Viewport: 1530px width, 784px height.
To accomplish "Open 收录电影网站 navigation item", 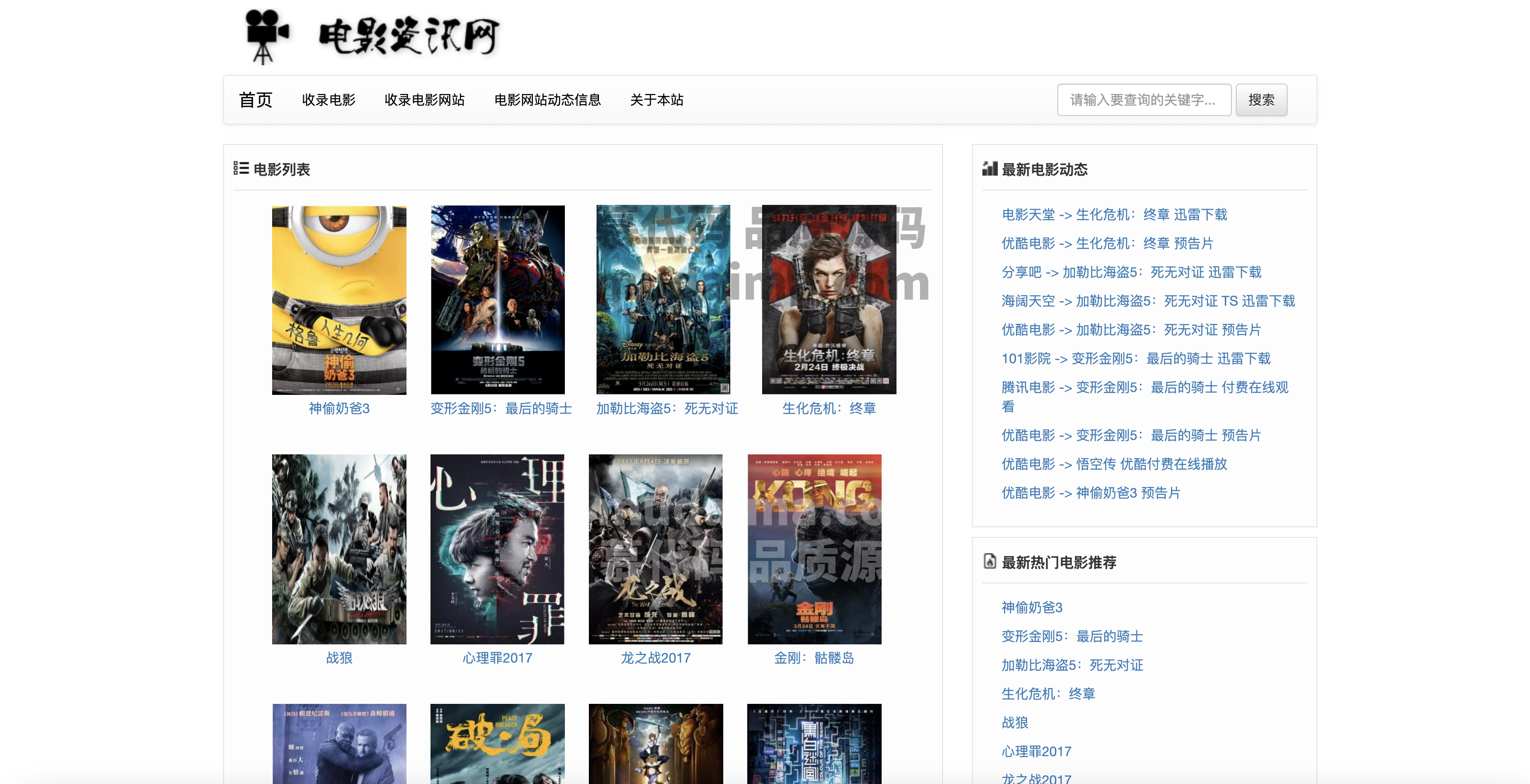I will coord(425,100).
